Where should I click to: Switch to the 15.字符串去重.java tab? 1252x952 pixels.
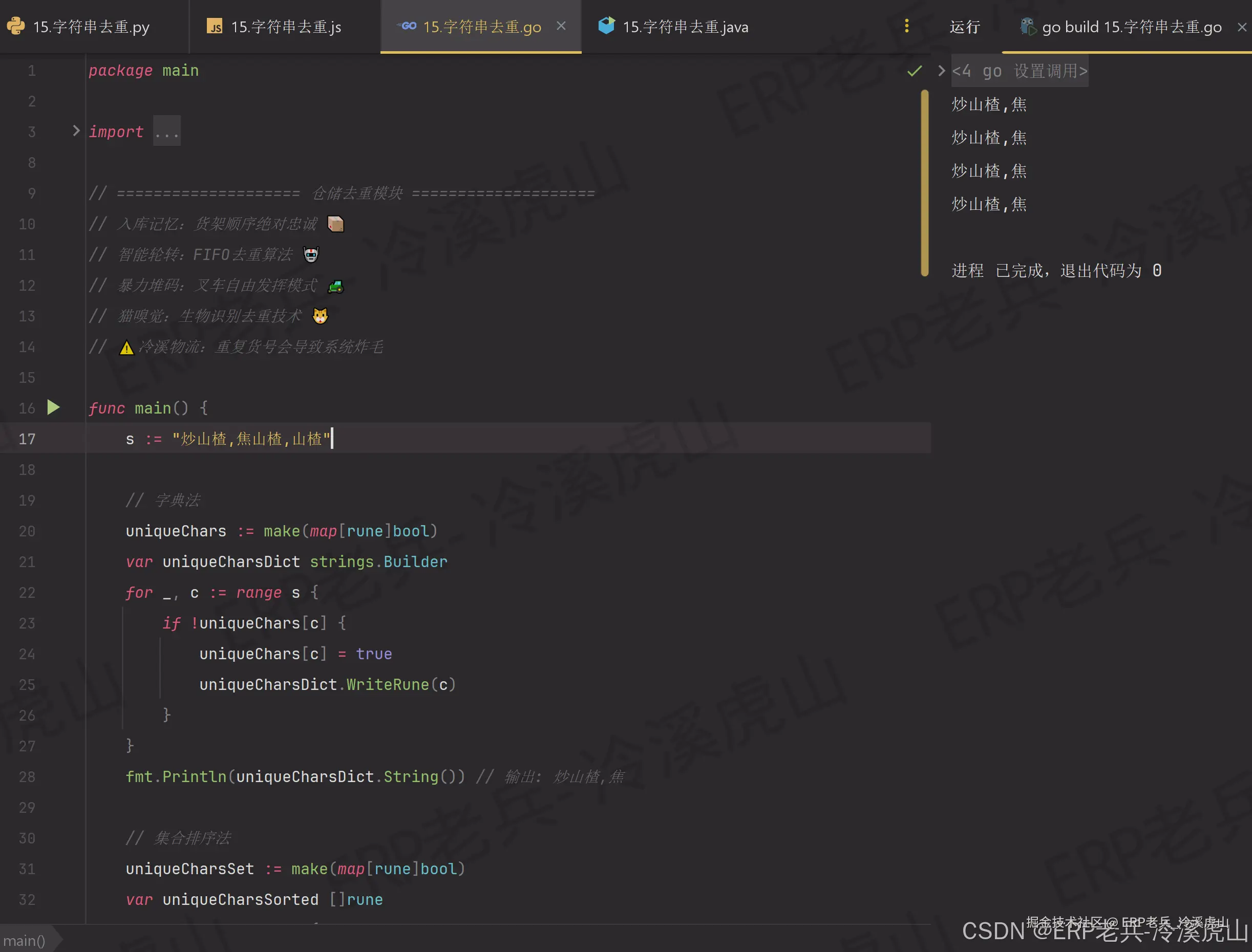click(x=684, y=26)
